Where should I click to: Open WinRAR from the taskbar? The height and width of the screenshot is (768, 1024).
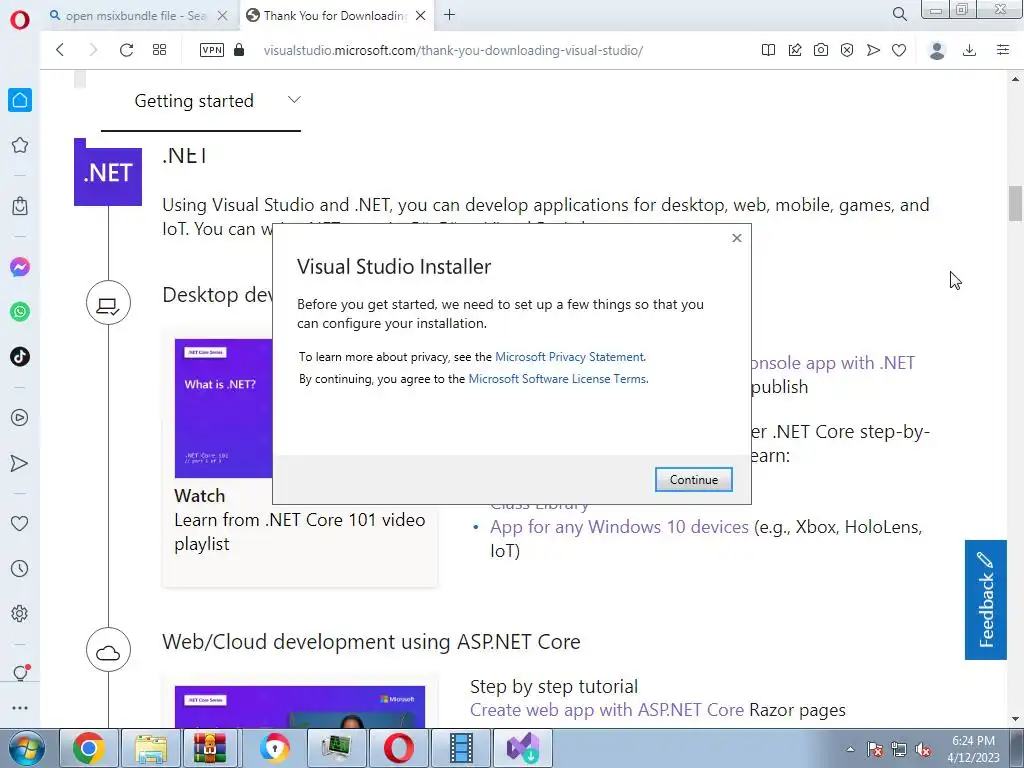pos(210,748)
